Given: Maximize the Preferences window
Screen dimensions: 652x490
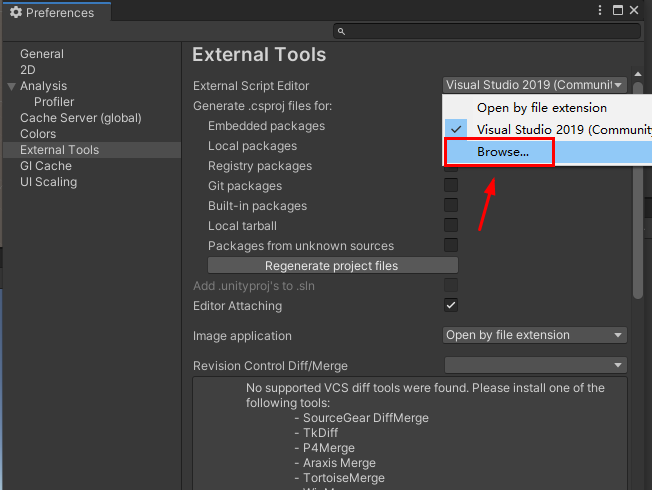Looking at the screenshot, I should [x=618, y=10].
